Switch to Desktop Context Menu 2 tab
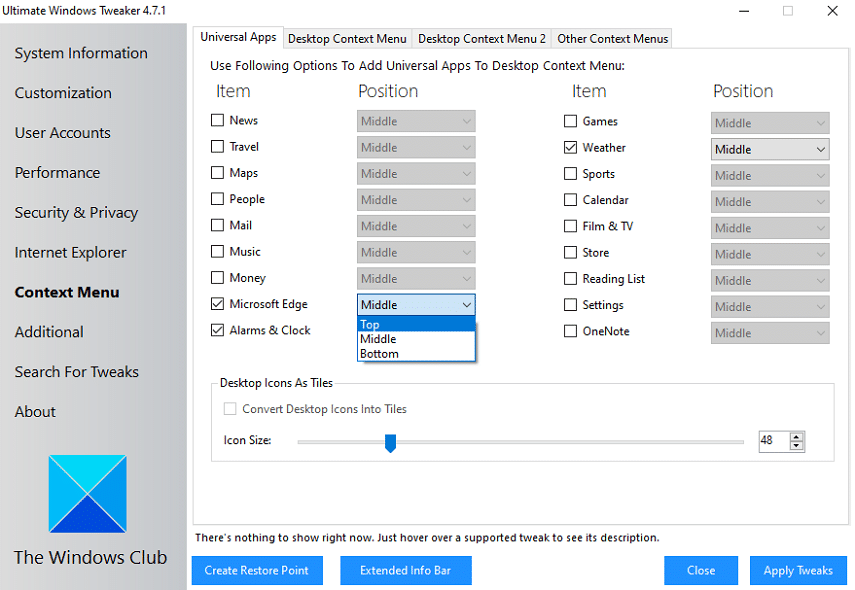Screen dimensions: 855x590 (481, 39)
